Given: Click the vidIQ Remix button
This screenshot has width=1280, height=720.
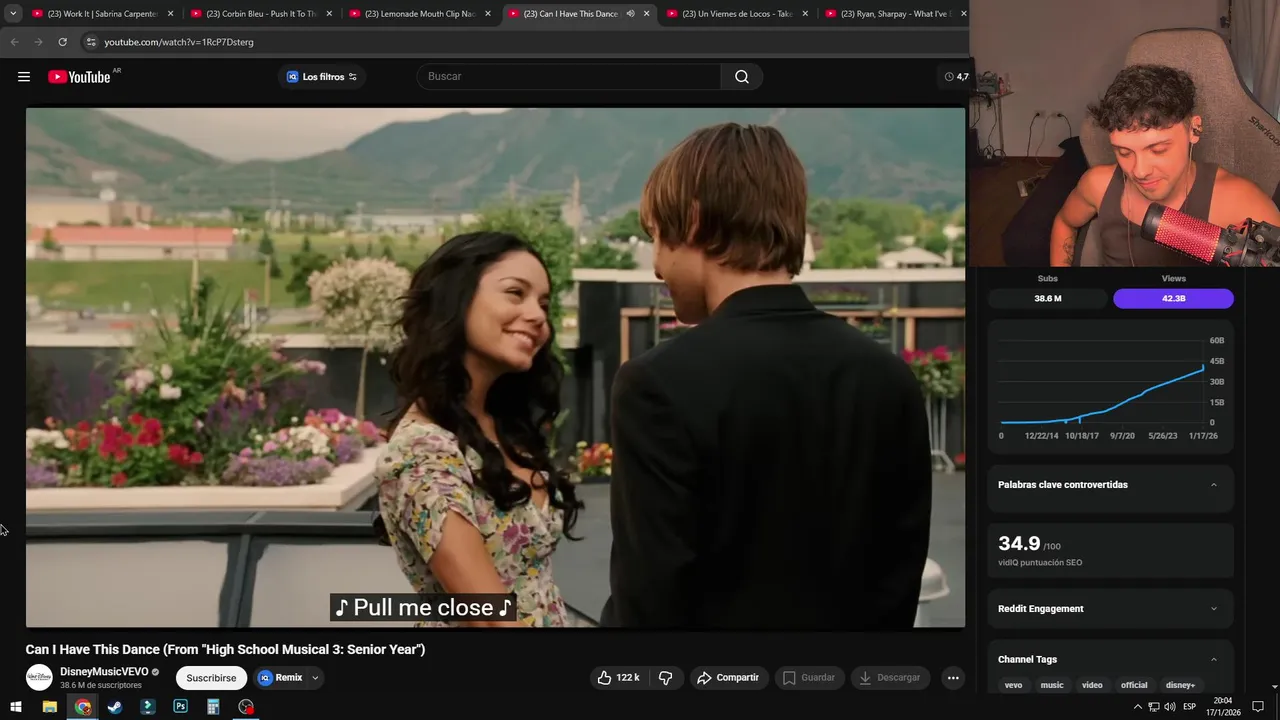Looking at the screenshot, I should [280, 678].
